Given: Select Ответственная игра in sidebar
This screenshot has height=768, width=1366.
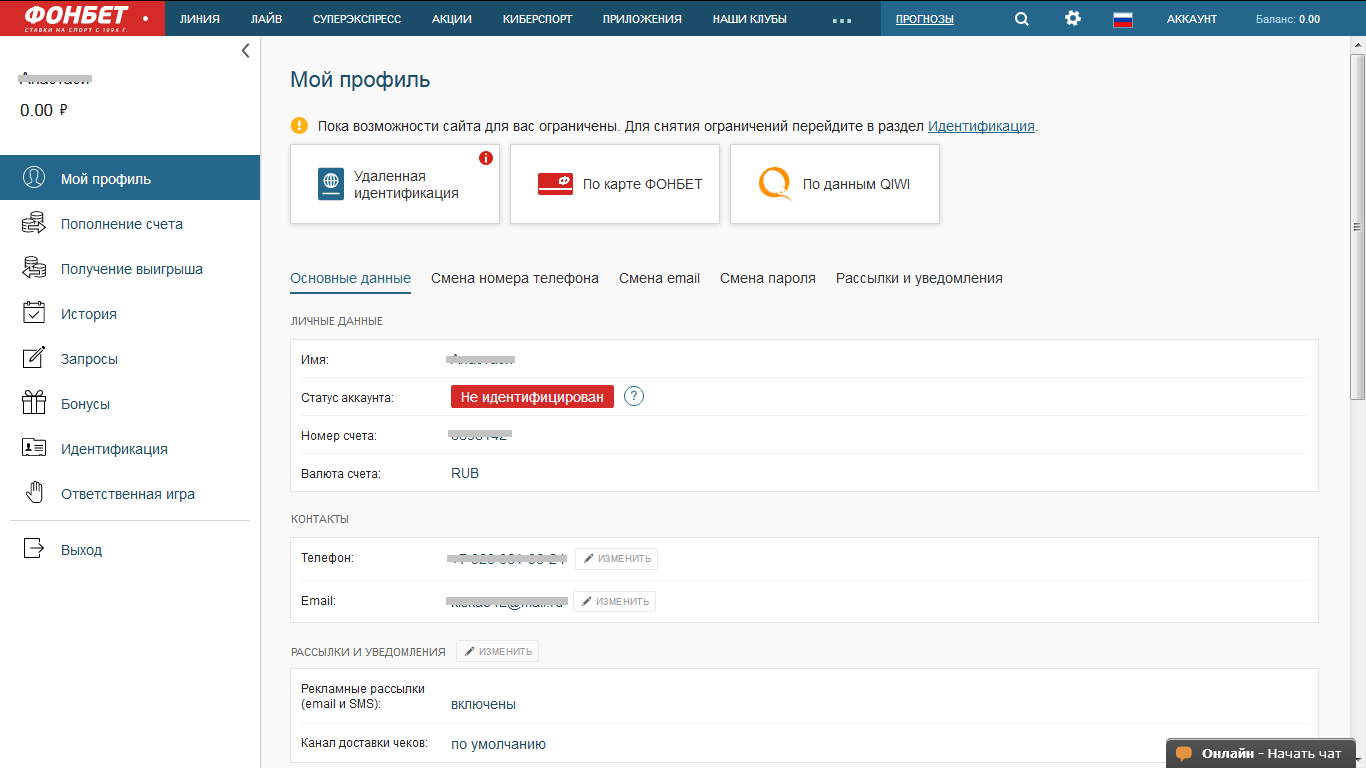Looking at the screenshot, I should [130, 494].
